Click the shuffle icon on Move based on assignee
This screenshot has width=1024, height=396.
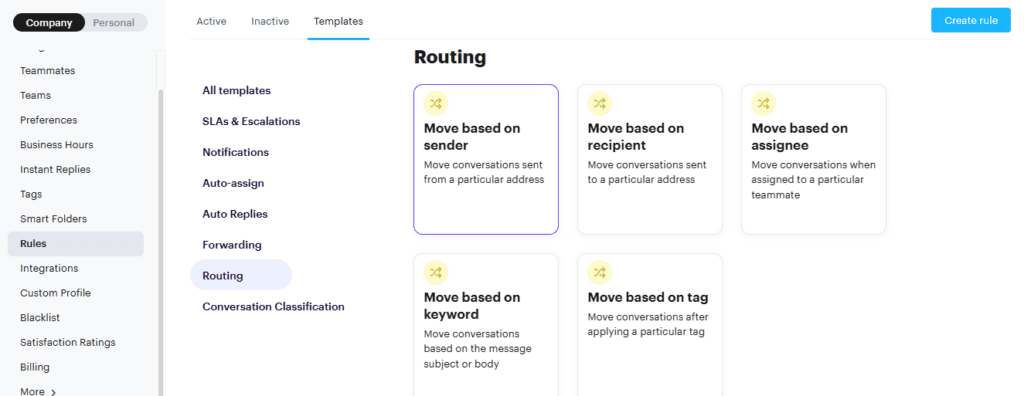click(x=764, y=103)
